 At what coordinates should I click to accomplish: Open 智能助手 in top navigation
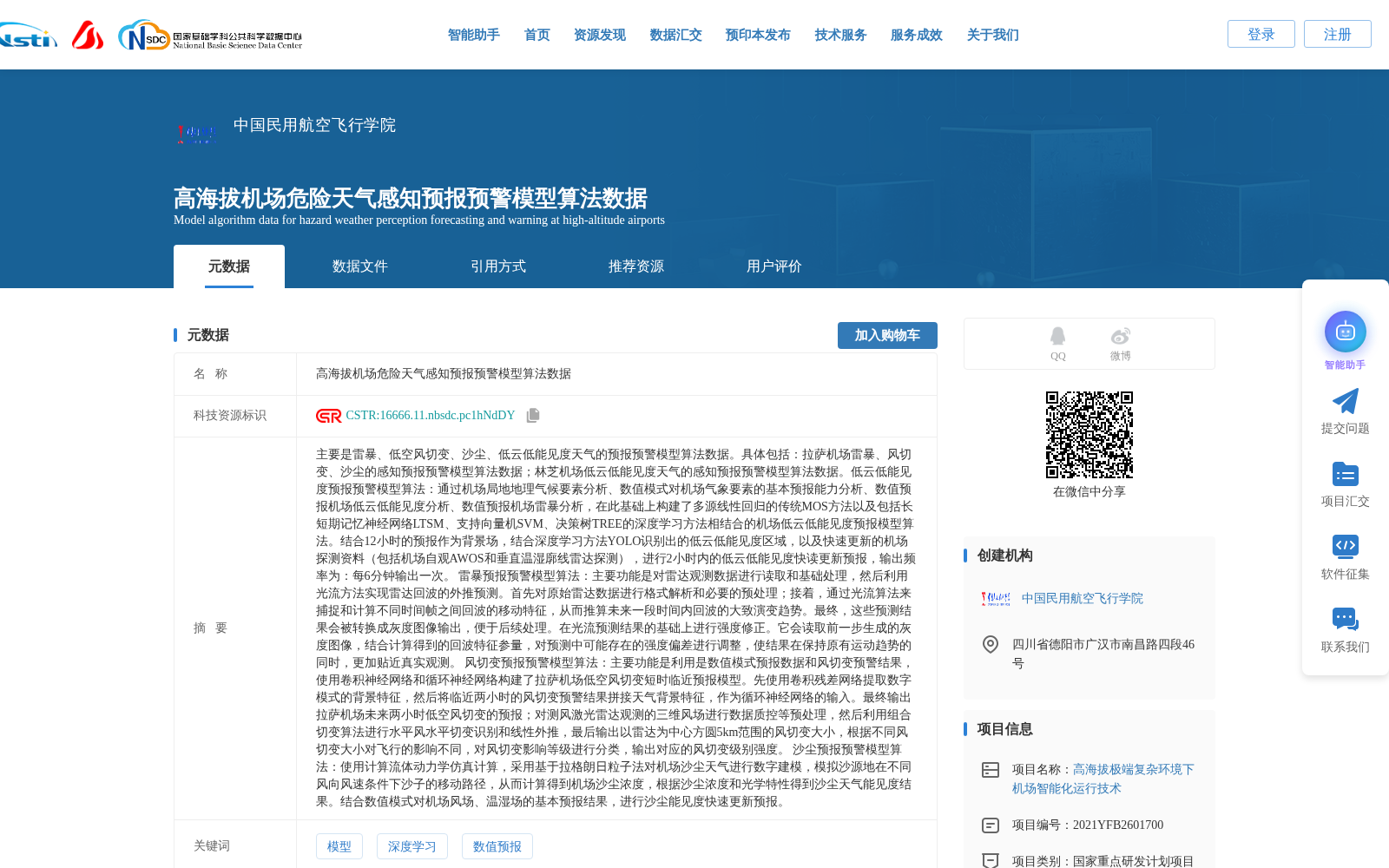pos(474,35)
